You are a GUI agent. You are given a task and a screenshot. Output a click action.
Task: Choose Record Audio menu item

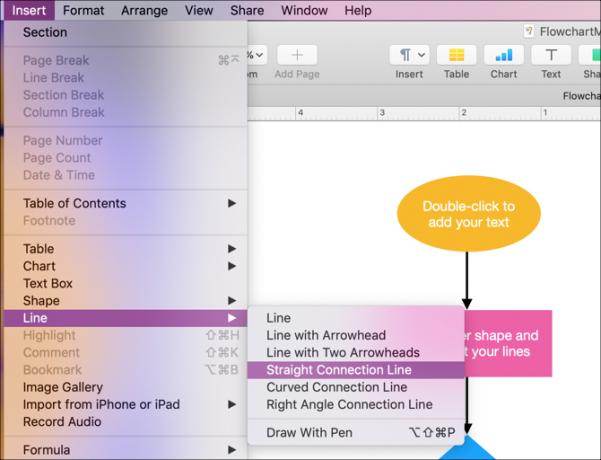click(x=126, y=422)
